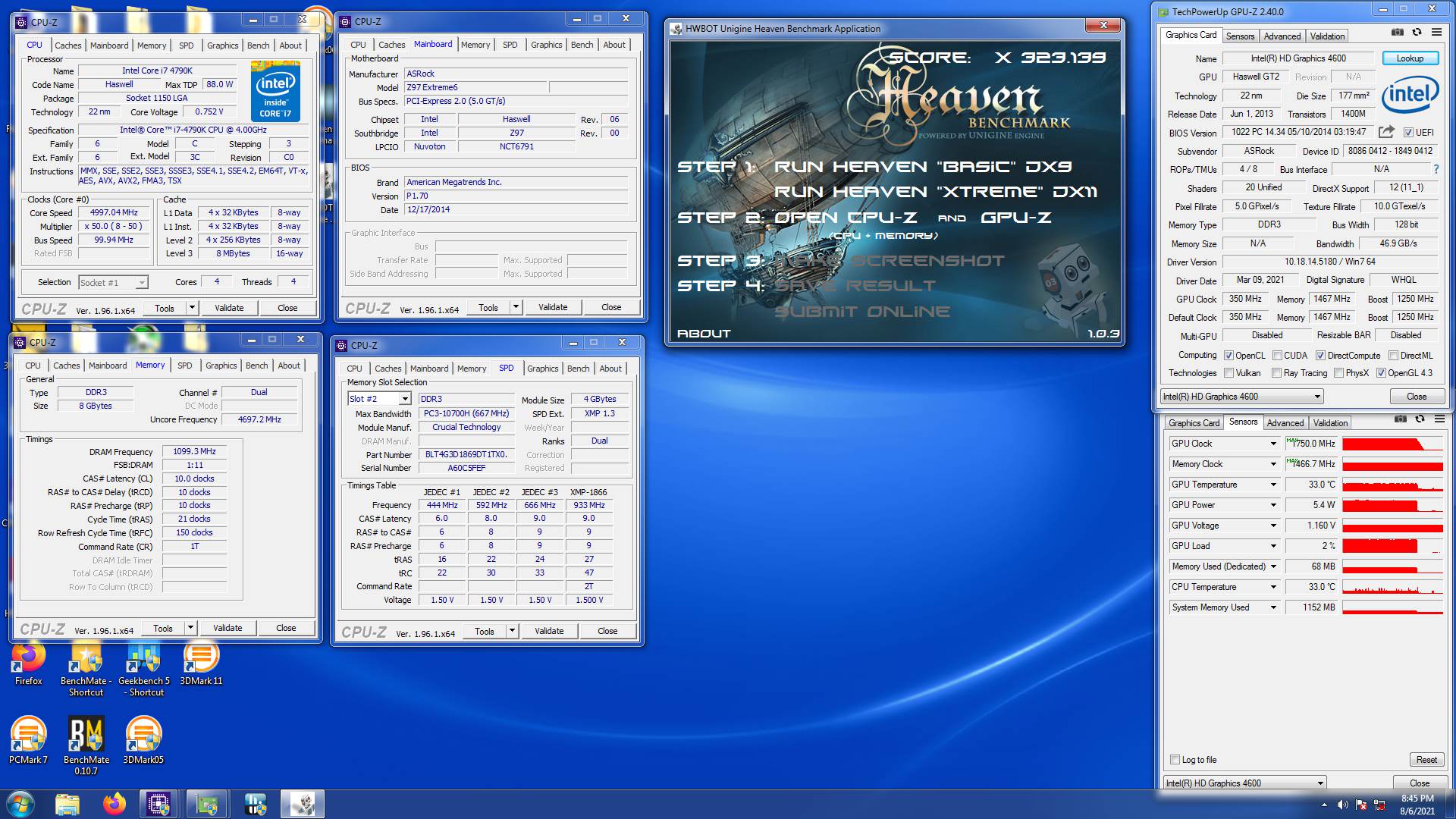Click ABOUT in Heaven benchmark
Screen dimensions: 1456x819
click(703, 334)
